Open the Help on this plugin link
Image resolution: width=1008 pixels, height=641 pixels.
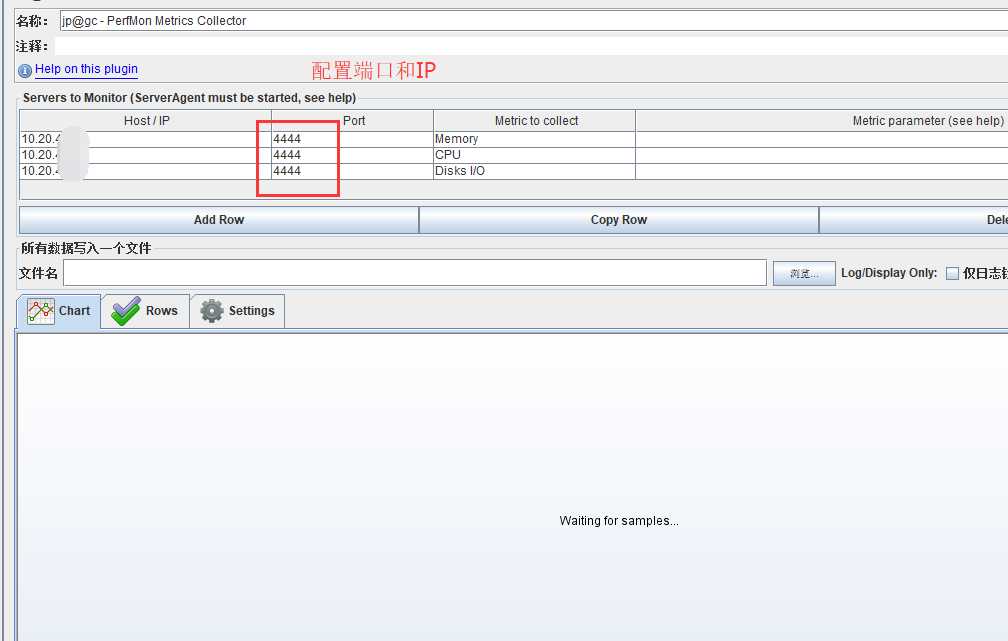[86, 69]
